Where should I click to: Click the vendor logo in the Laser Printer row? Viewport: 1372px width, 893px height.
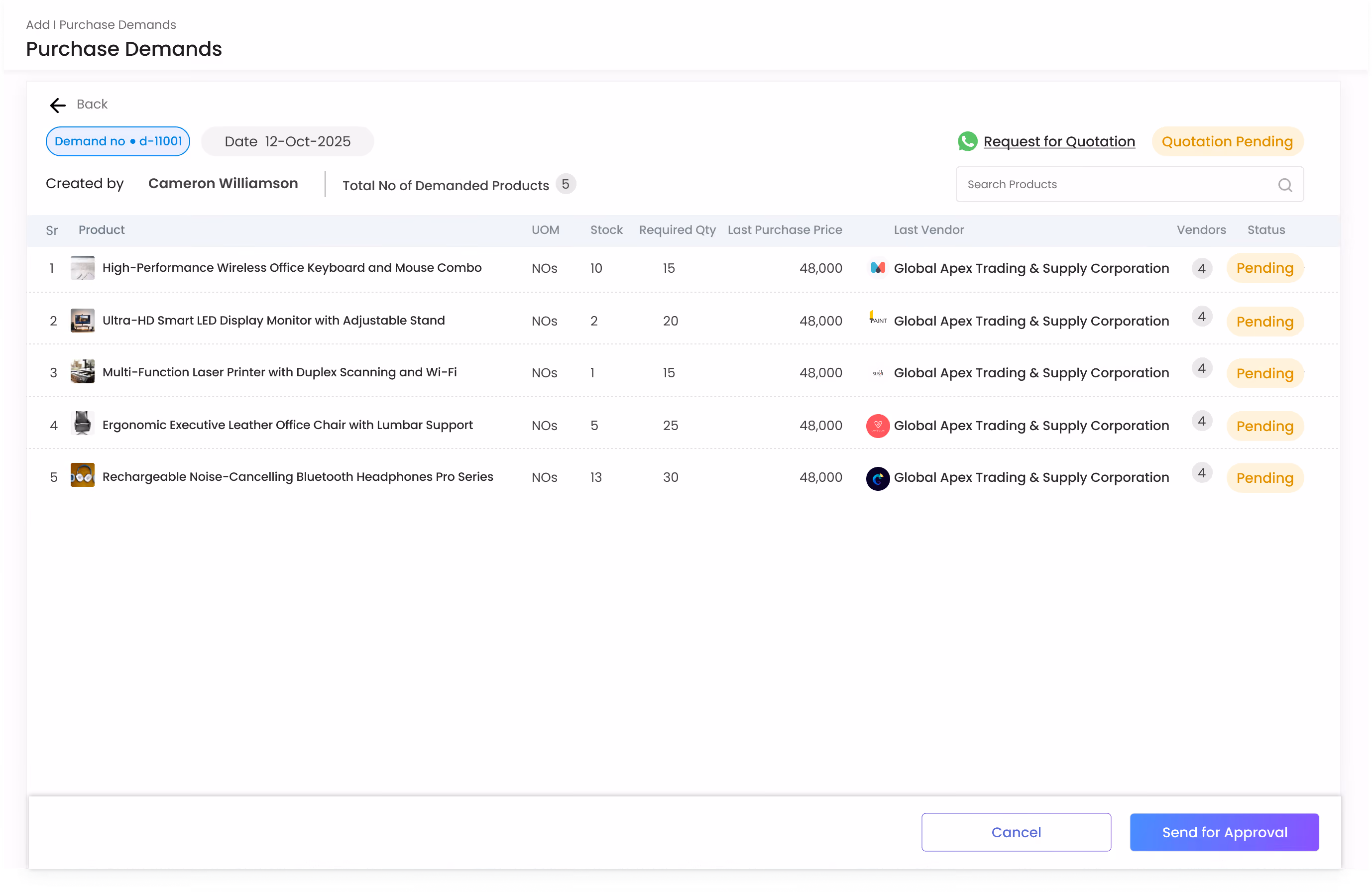877,373
